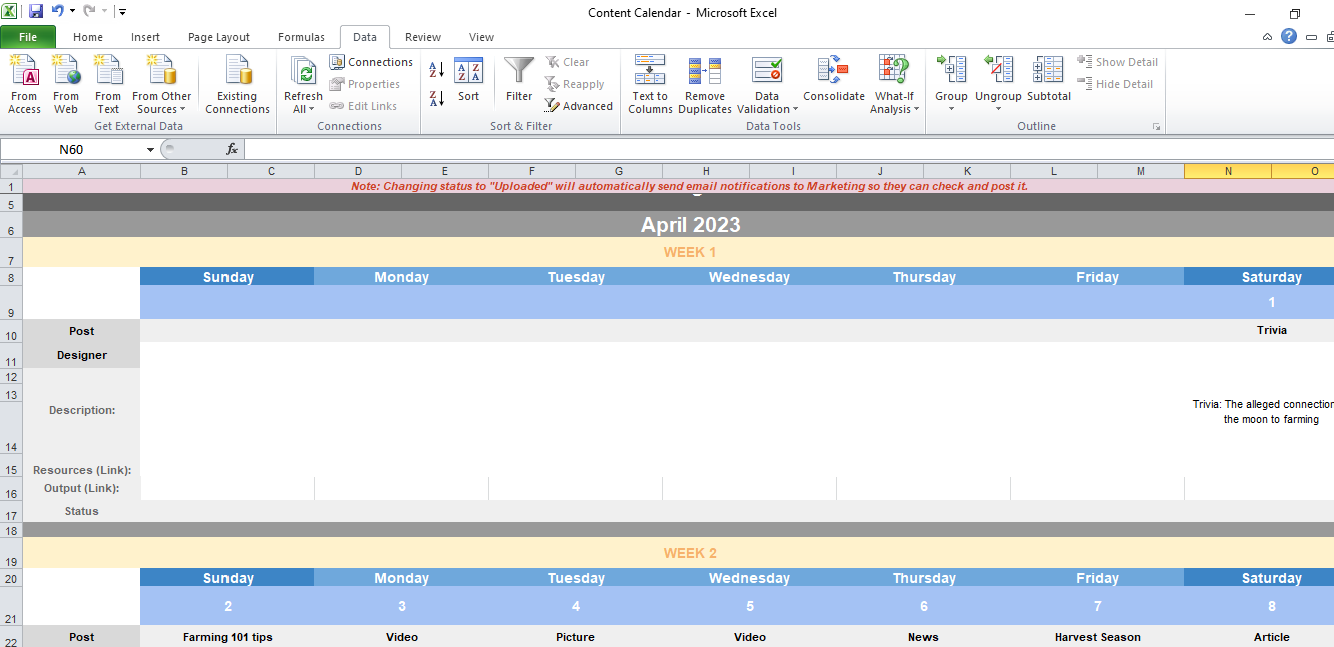This screenshot has height=647, width=1334.
Task: Click the Harvest Season cell
Action: [x=1097, y=637]
